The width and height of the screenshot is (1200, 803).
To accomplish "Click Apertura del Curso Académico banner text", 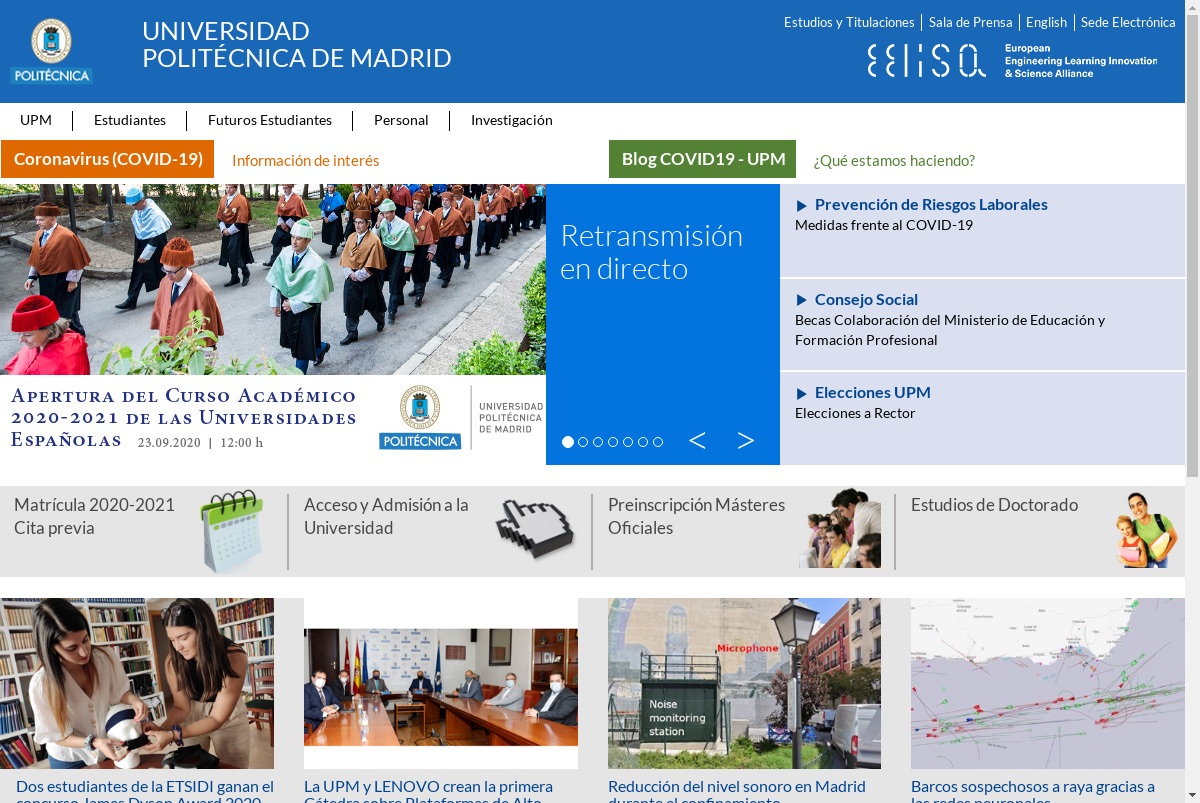I will [x=184, y=417].
